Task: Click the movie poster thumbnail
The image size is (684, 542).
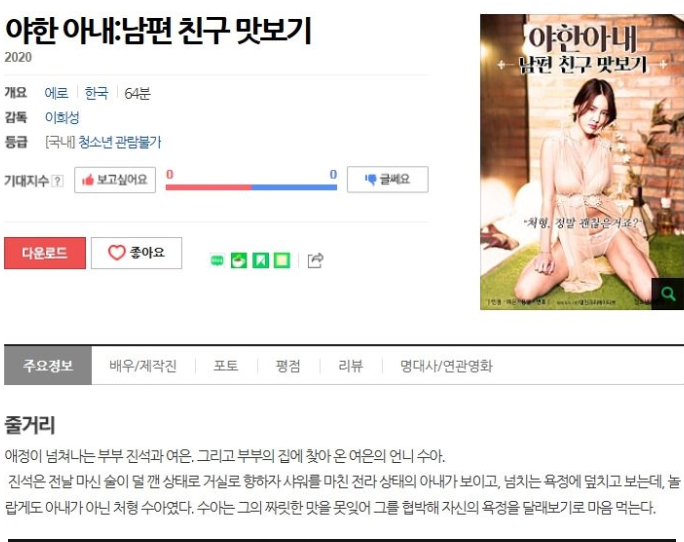Action: click(581, 162)
